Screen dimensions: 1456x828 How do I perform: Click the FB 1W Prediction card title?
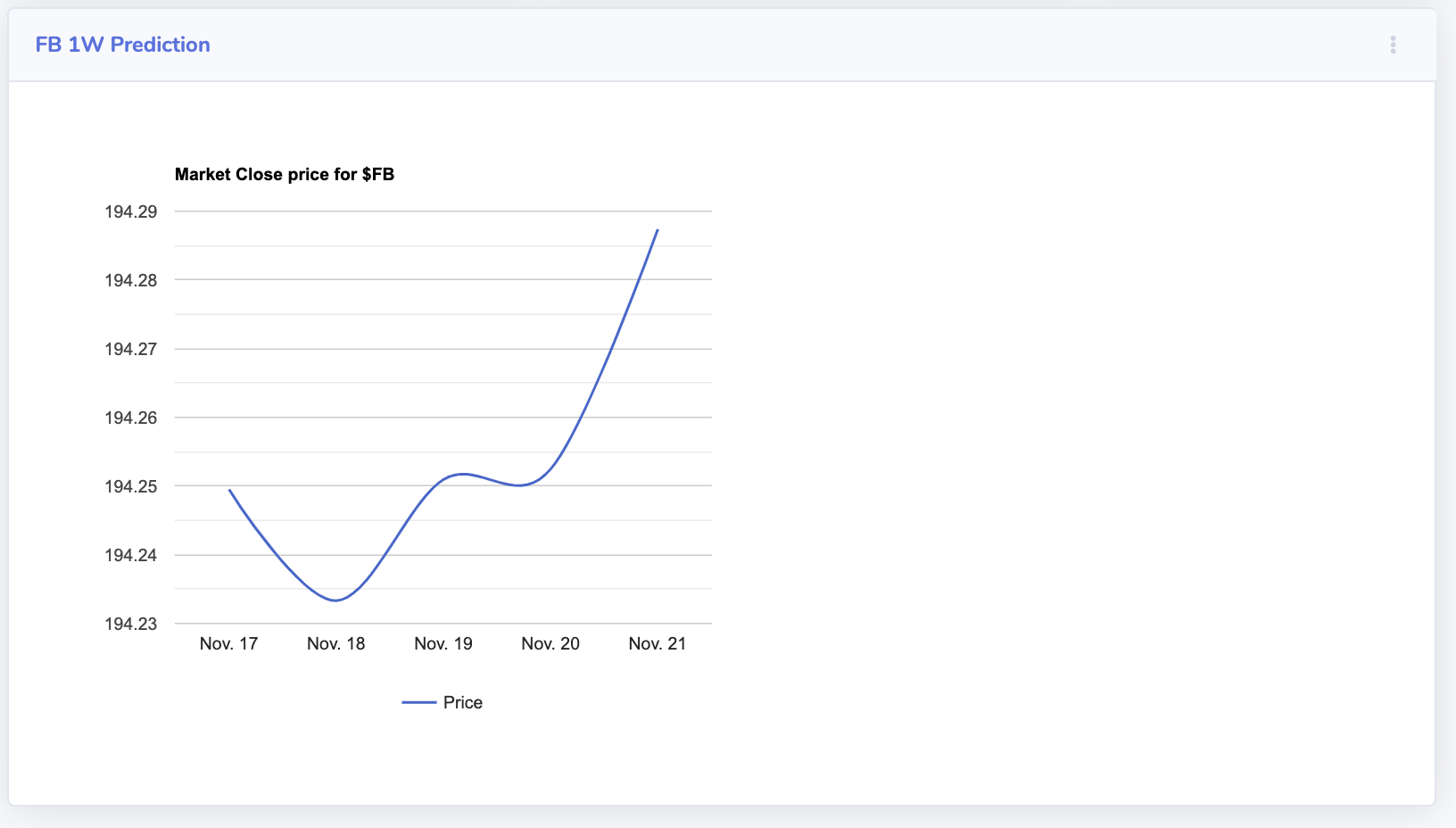coord(123,45)
